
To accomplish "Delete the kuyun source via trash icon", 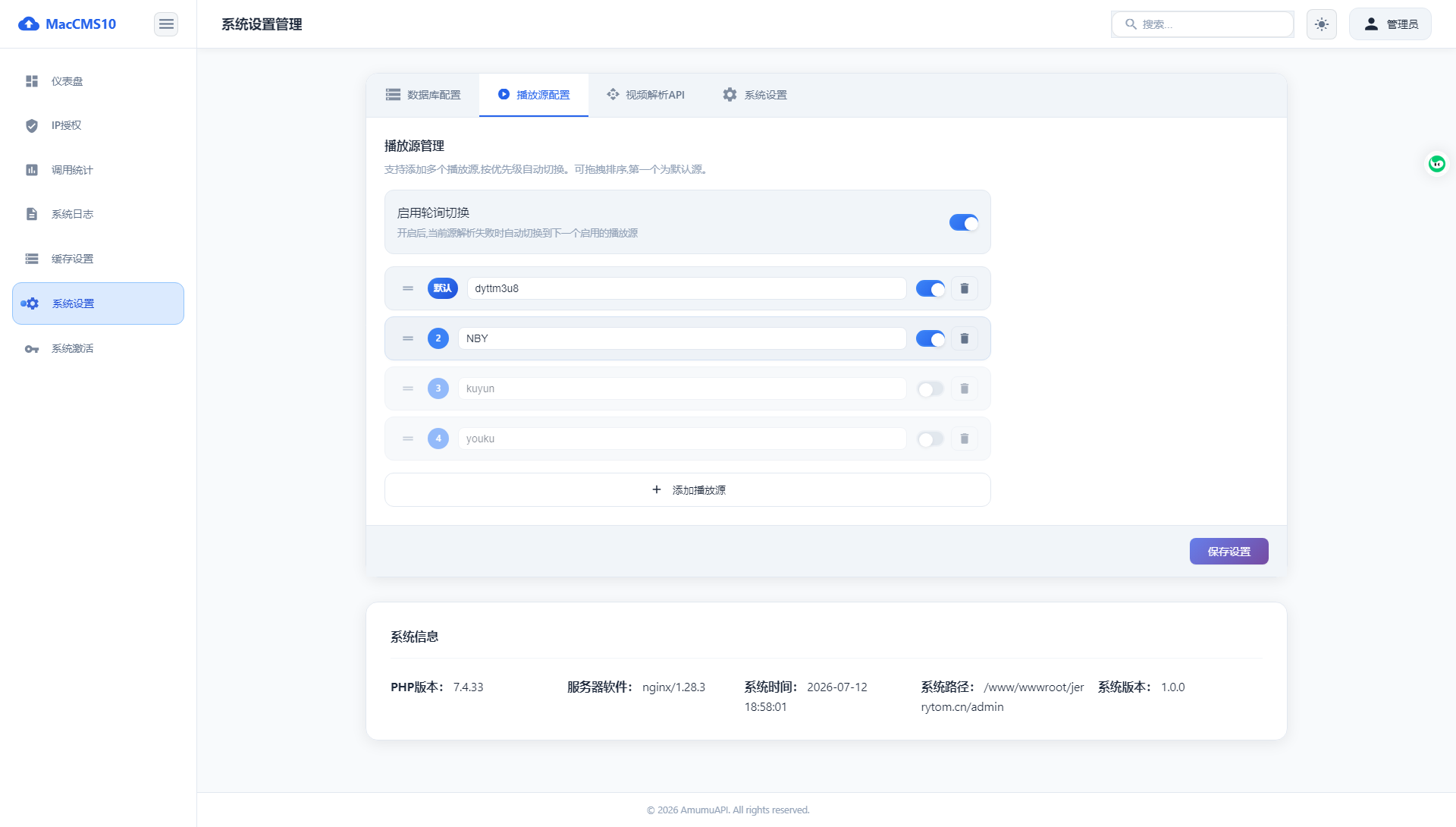I will (965, 388).
